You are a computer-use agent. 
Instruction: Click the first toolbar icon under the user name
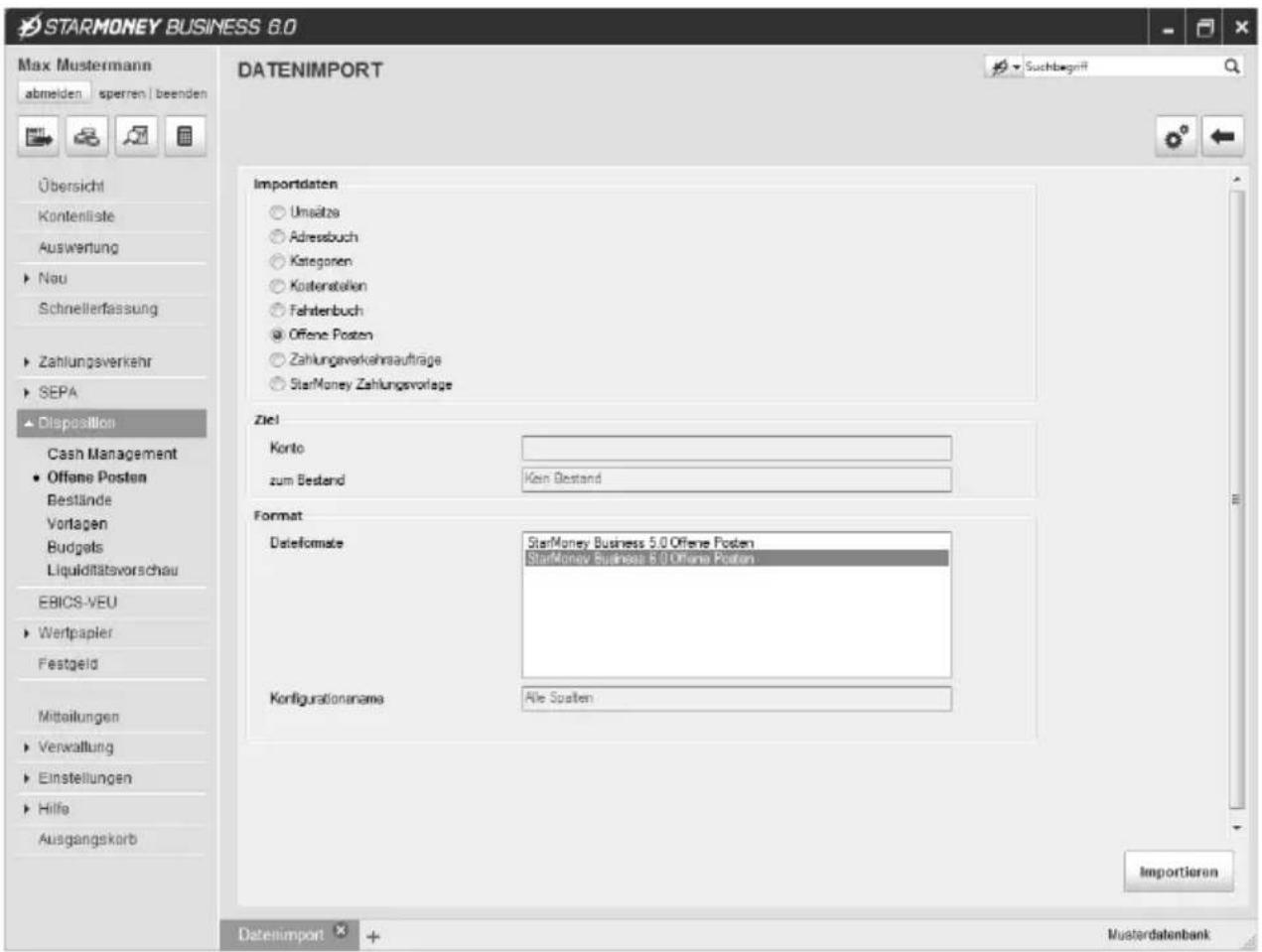(39, 137)
